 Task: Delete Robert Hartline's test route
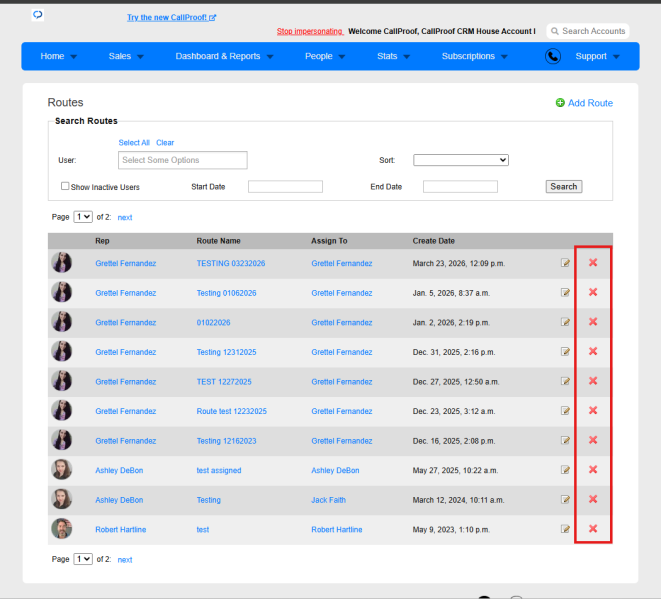coord(593,529)
